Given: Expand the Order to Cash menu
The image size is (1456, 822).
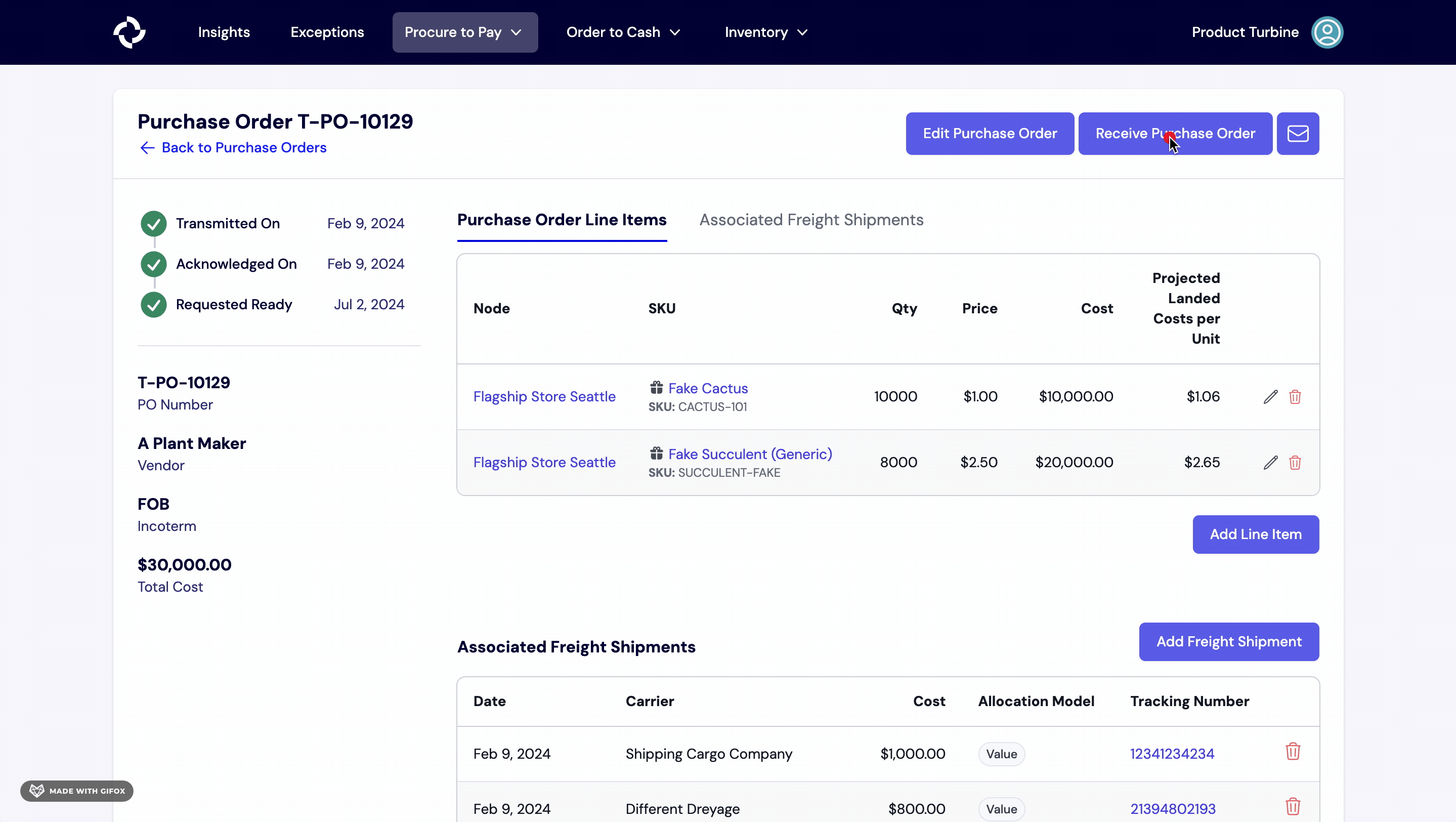Looking at the screenshot, I should coord(623,32).
